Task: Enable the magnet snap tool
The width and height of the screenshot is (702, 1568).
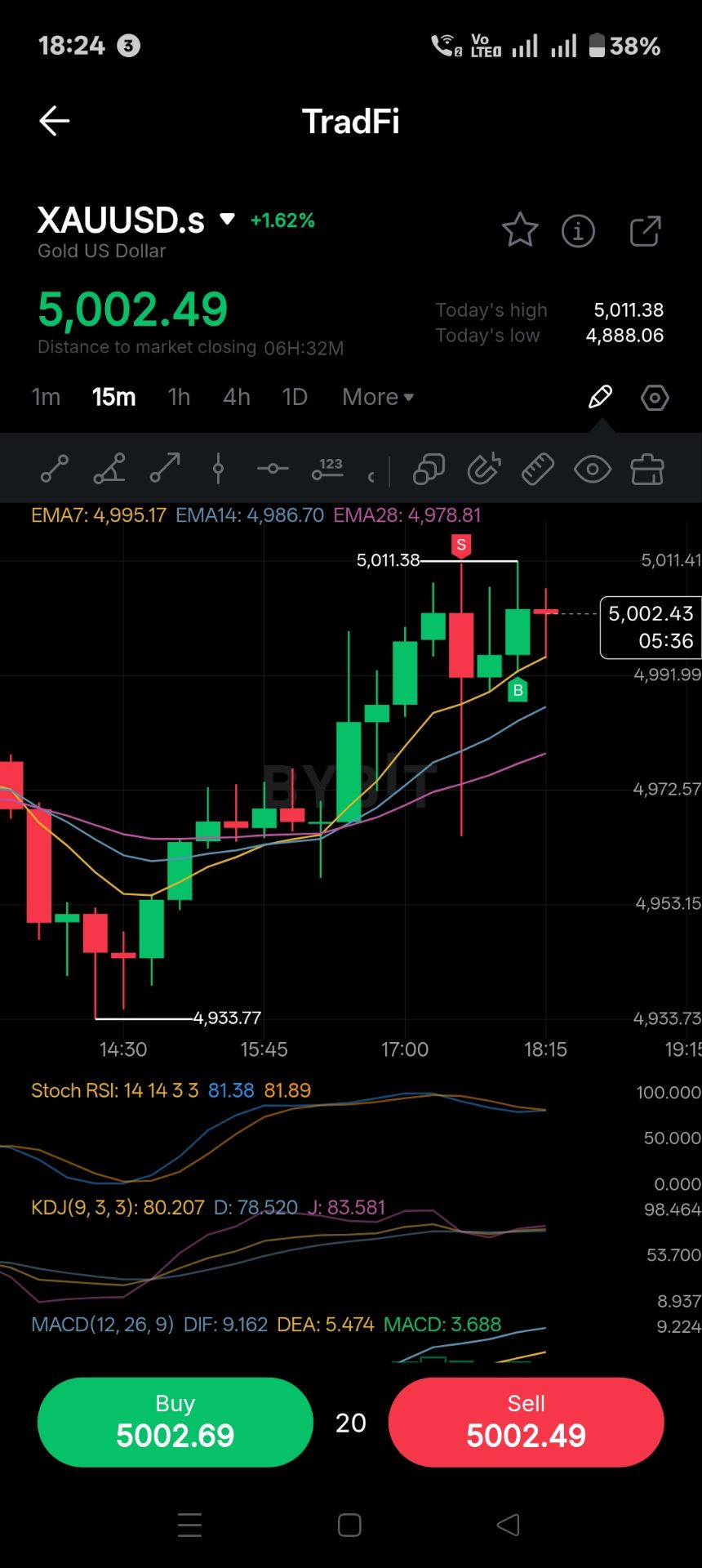Action: (x=483, y=470)
